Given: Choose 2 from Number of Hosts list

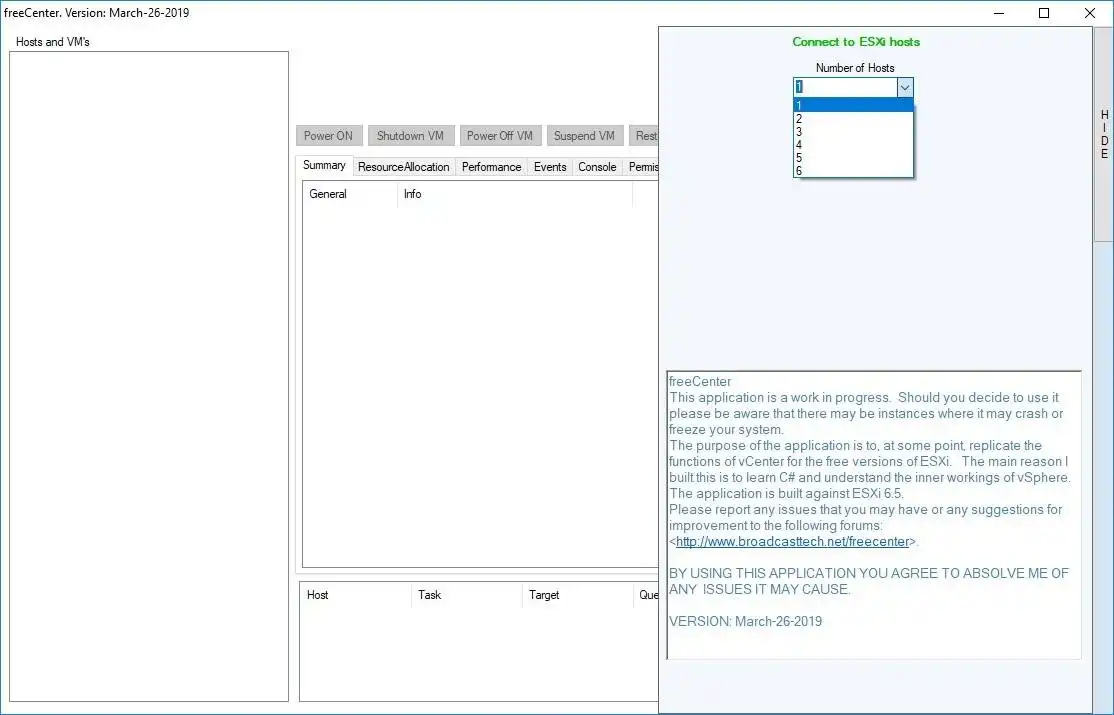Looking at the screenshot, I should click(853, 119).
